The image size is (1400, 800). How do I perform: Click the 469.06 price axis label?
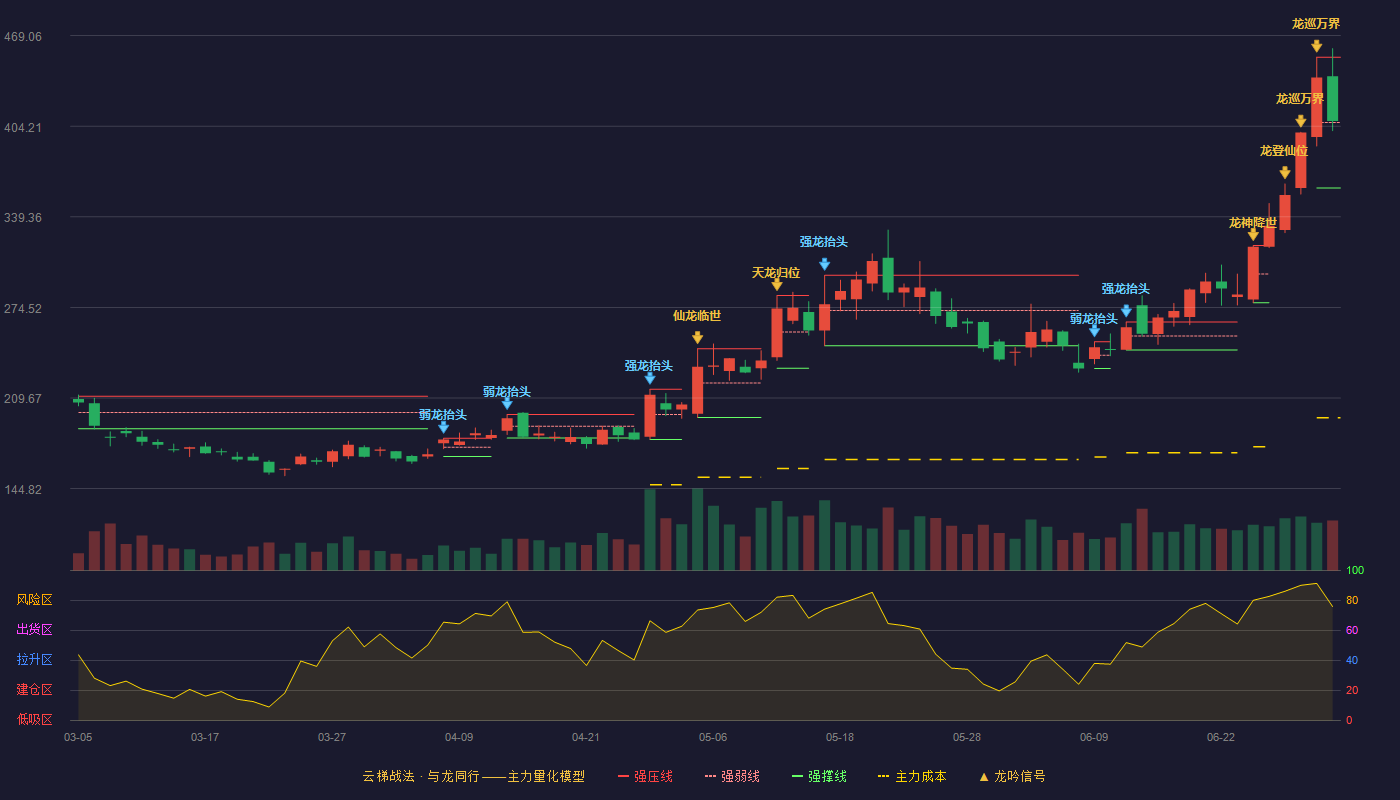point(23,37)
